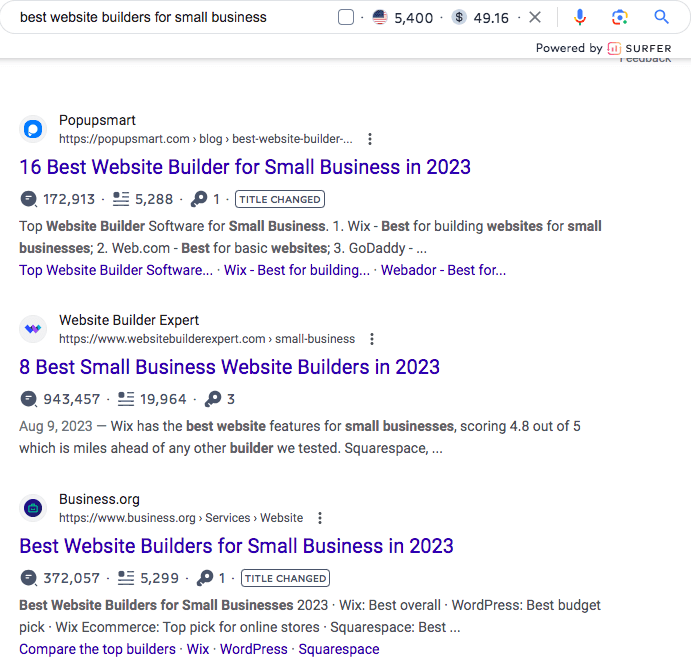The height and width of the screenshot is (661, 691).
Task: Click the websitebuilderexpert.com URL breadcrumb
Action: 207,339
